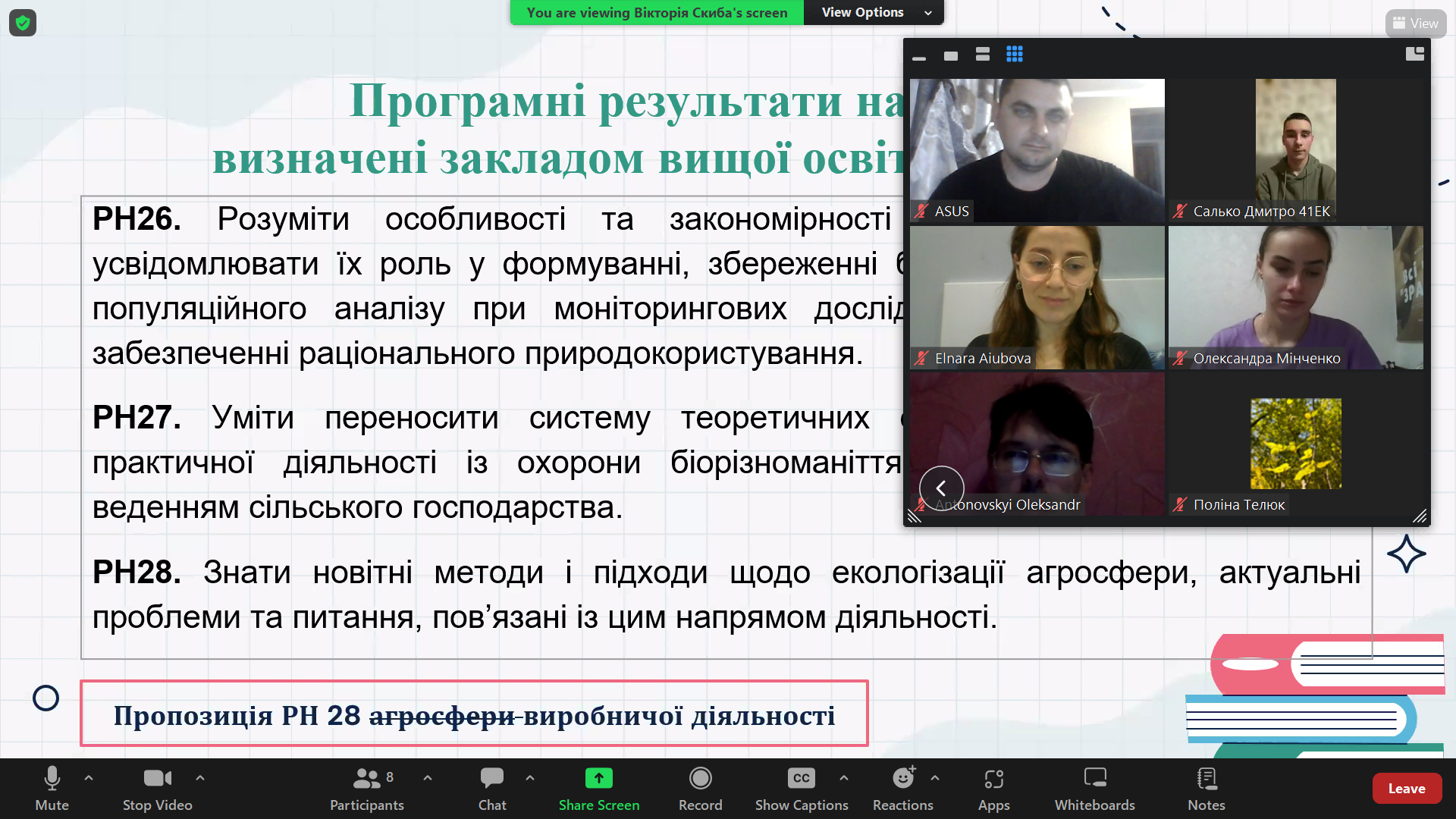
Task: Open the View menu top-right
Action: tap(1415, 23)
